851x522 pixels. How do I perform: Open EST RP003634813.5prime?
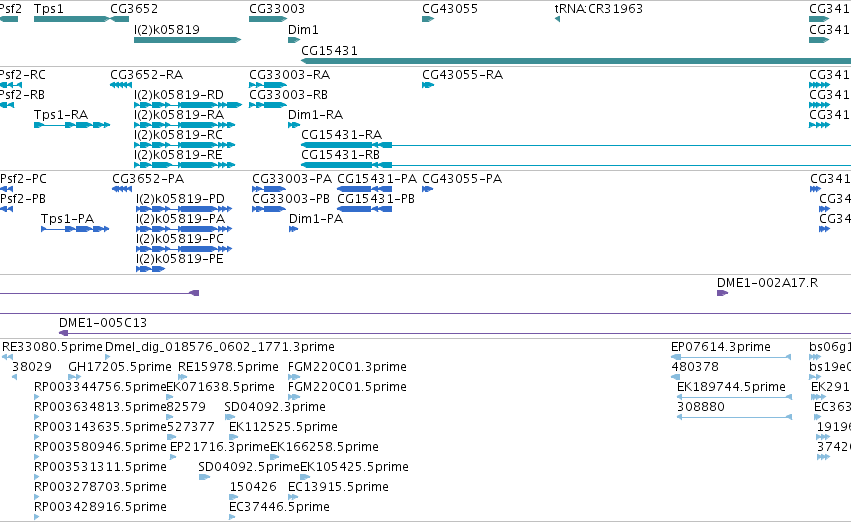pyautogui.click(x=36, y=417)
